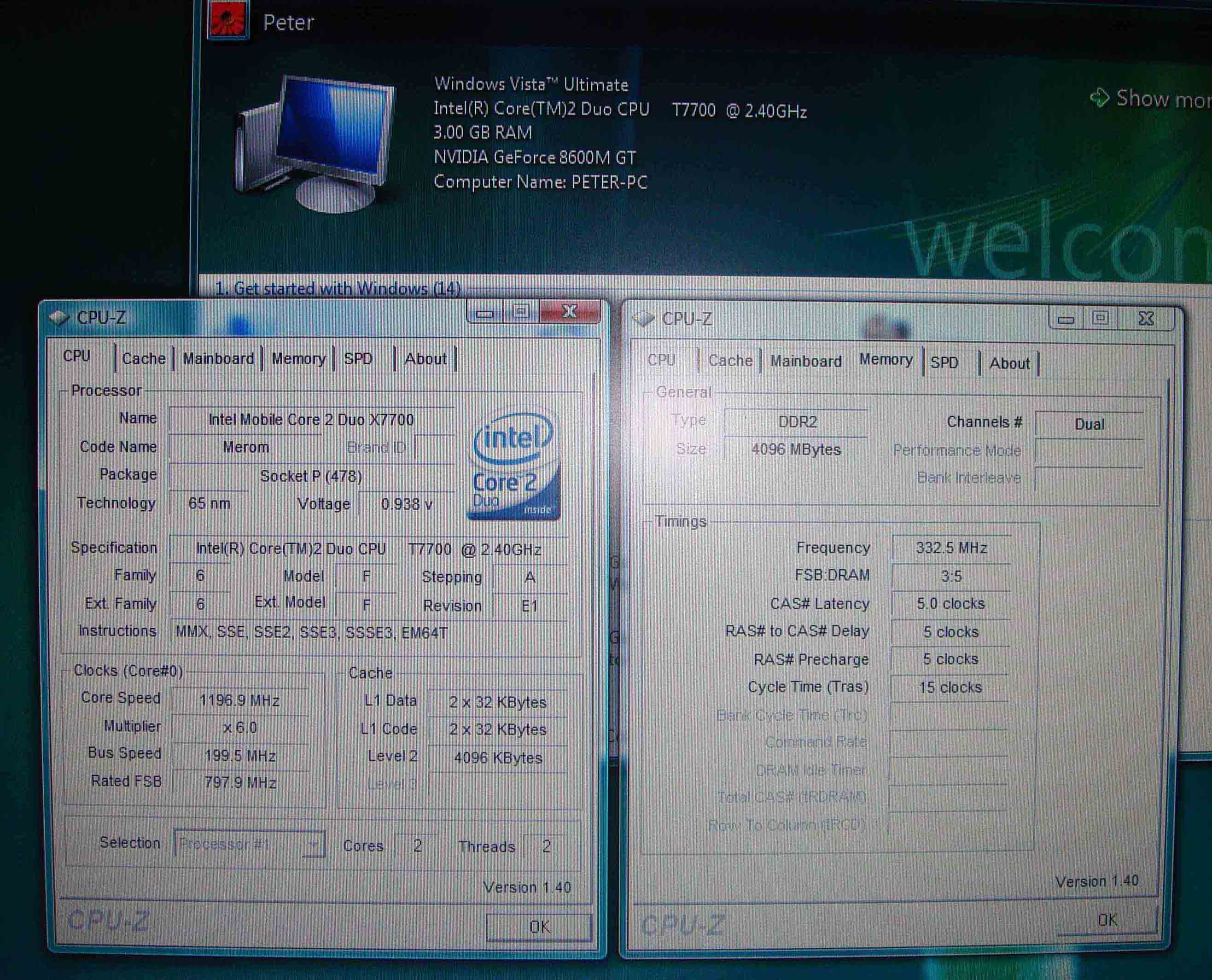
Task: Click the Show more details arrow icon
Action: (1099, 97)
